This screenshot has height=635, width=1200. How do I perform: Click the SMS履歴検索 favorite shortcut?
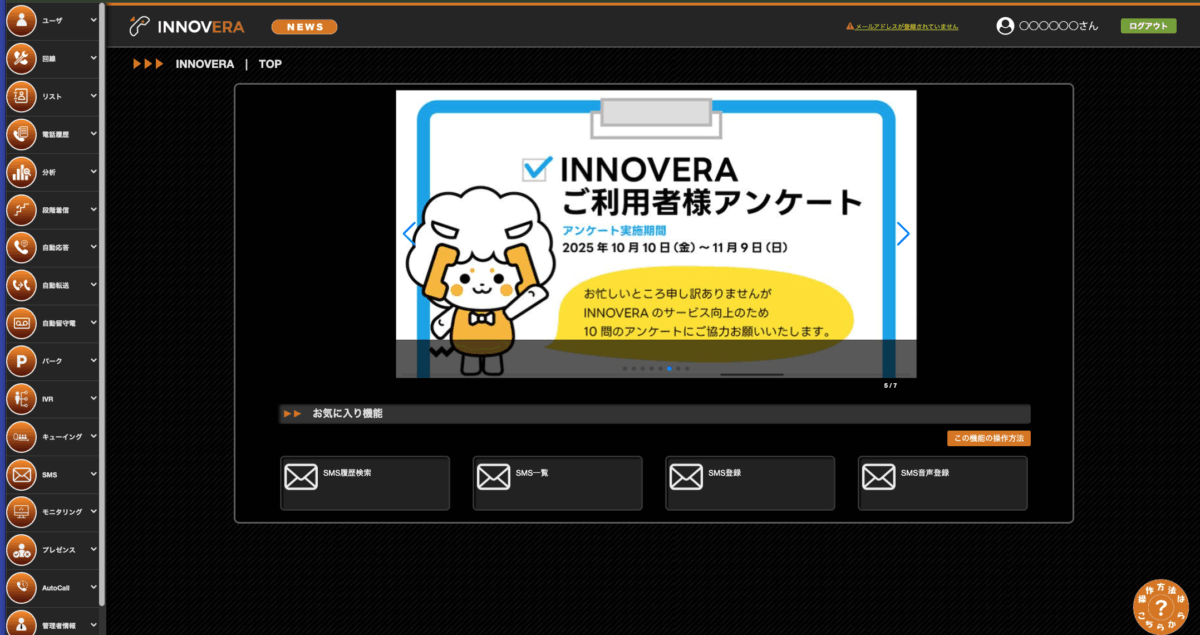tap(364, 483)
